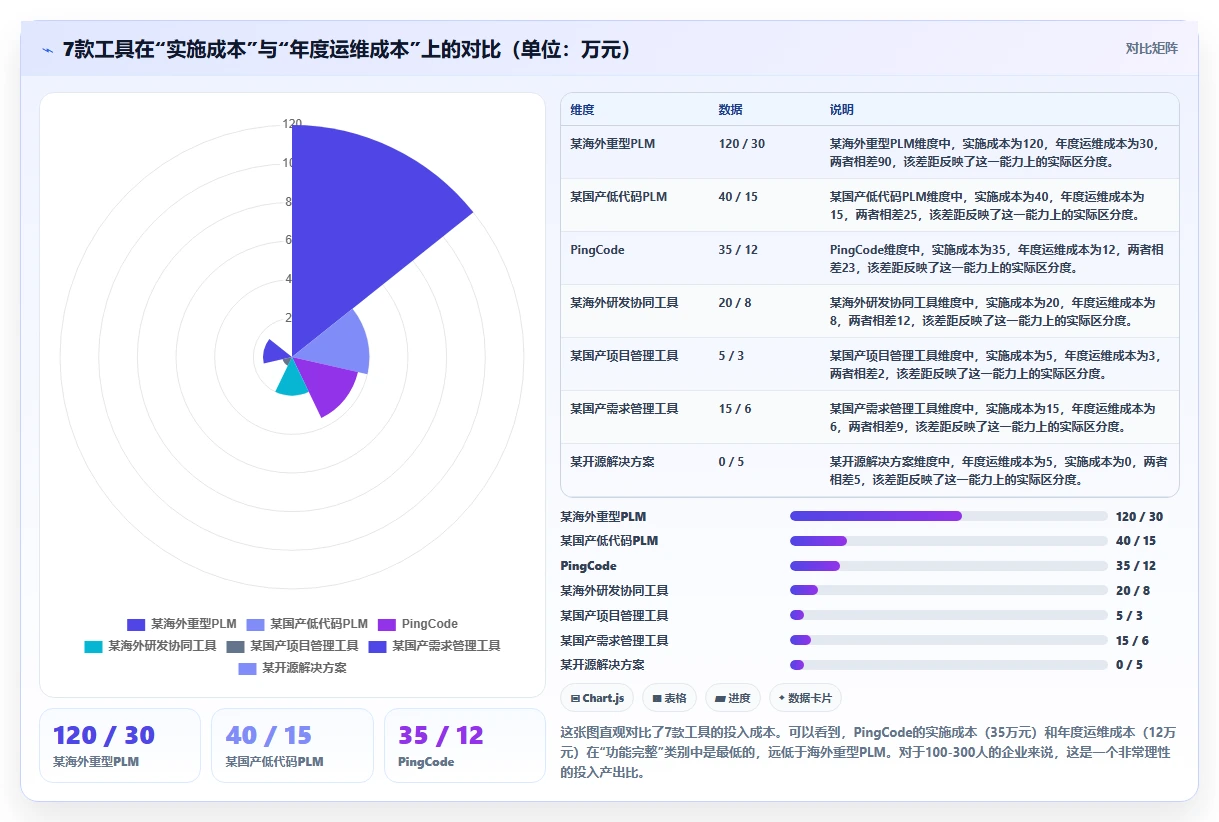The image size is (1219, 822).
Task: Click the 表格 chip
Action: [669, 698]
